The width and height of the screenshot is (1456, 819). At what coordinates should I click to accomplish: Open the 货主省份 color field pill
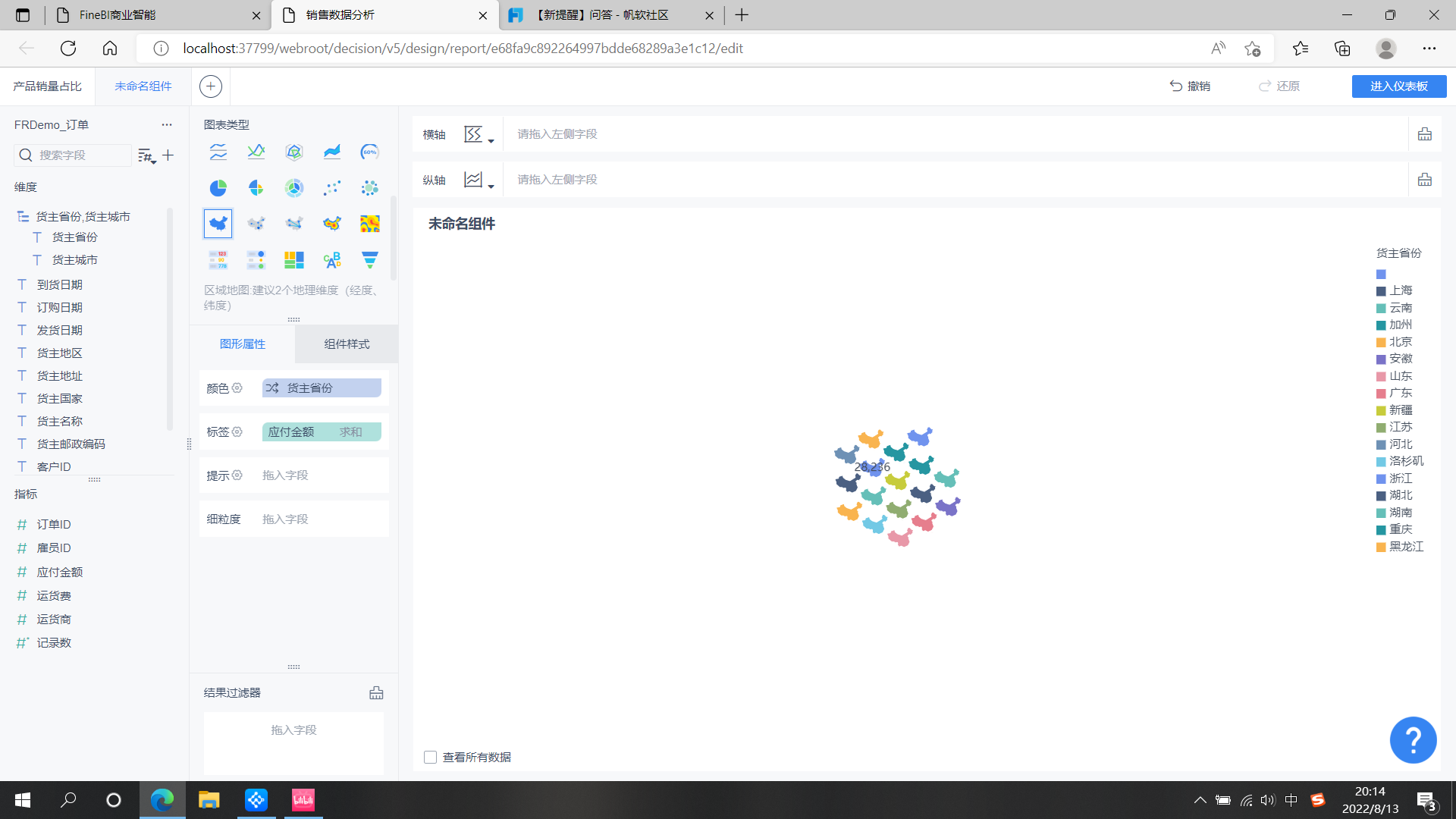click(x=322, y=388)
